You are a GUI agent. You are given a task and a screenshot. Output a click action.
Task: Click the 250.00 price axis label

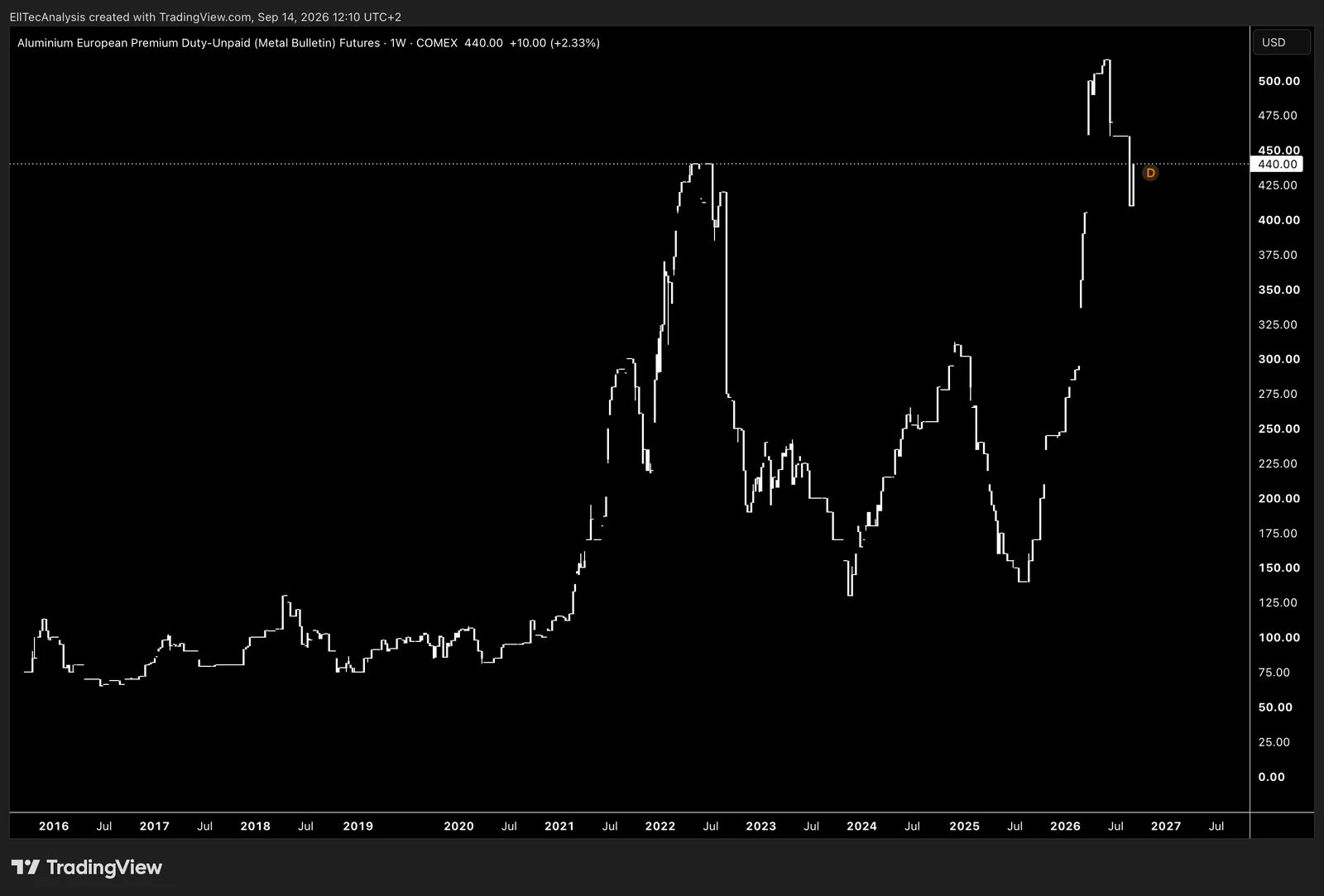pyautogui.click(x=1278, y=429)
